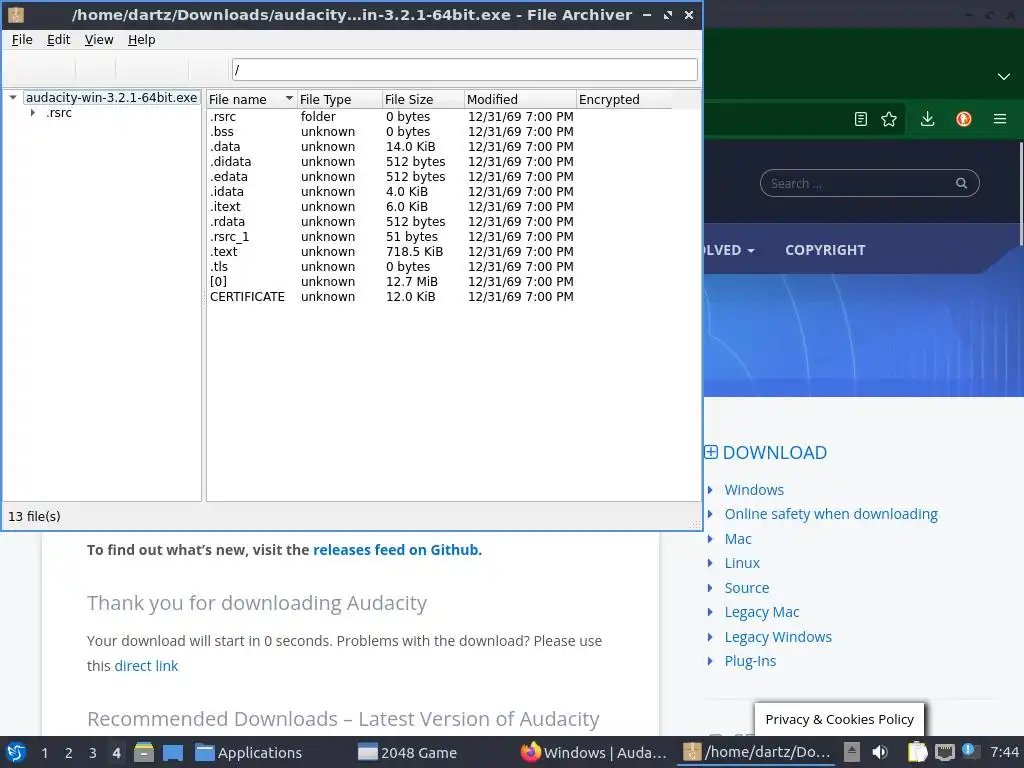Switch to 2048 Game taskbar window
Image resolution: width=1024 pixels, height=768 pixels.
408,752
